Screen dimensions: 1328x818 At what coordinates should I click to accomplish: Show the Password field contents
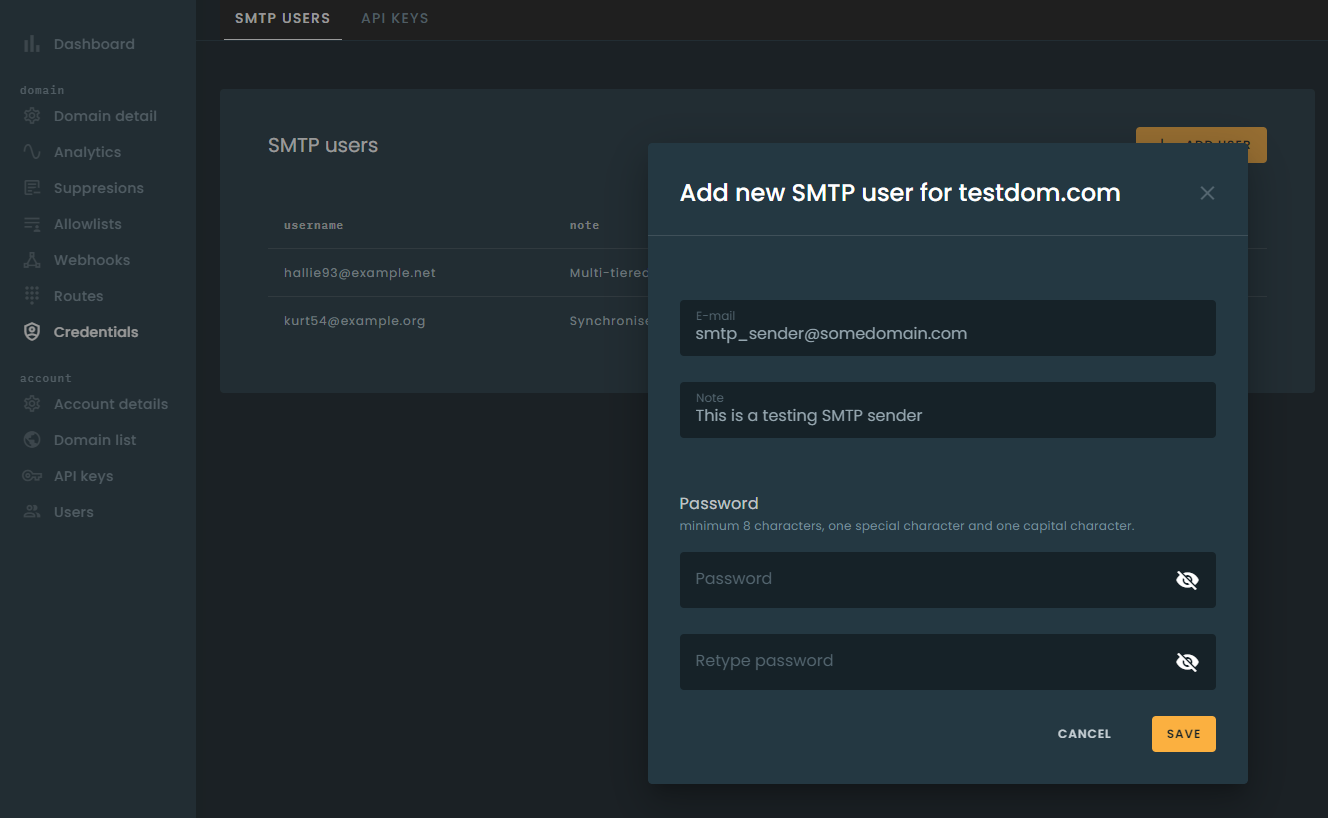pyautogui.click(x=1187, y=579)
